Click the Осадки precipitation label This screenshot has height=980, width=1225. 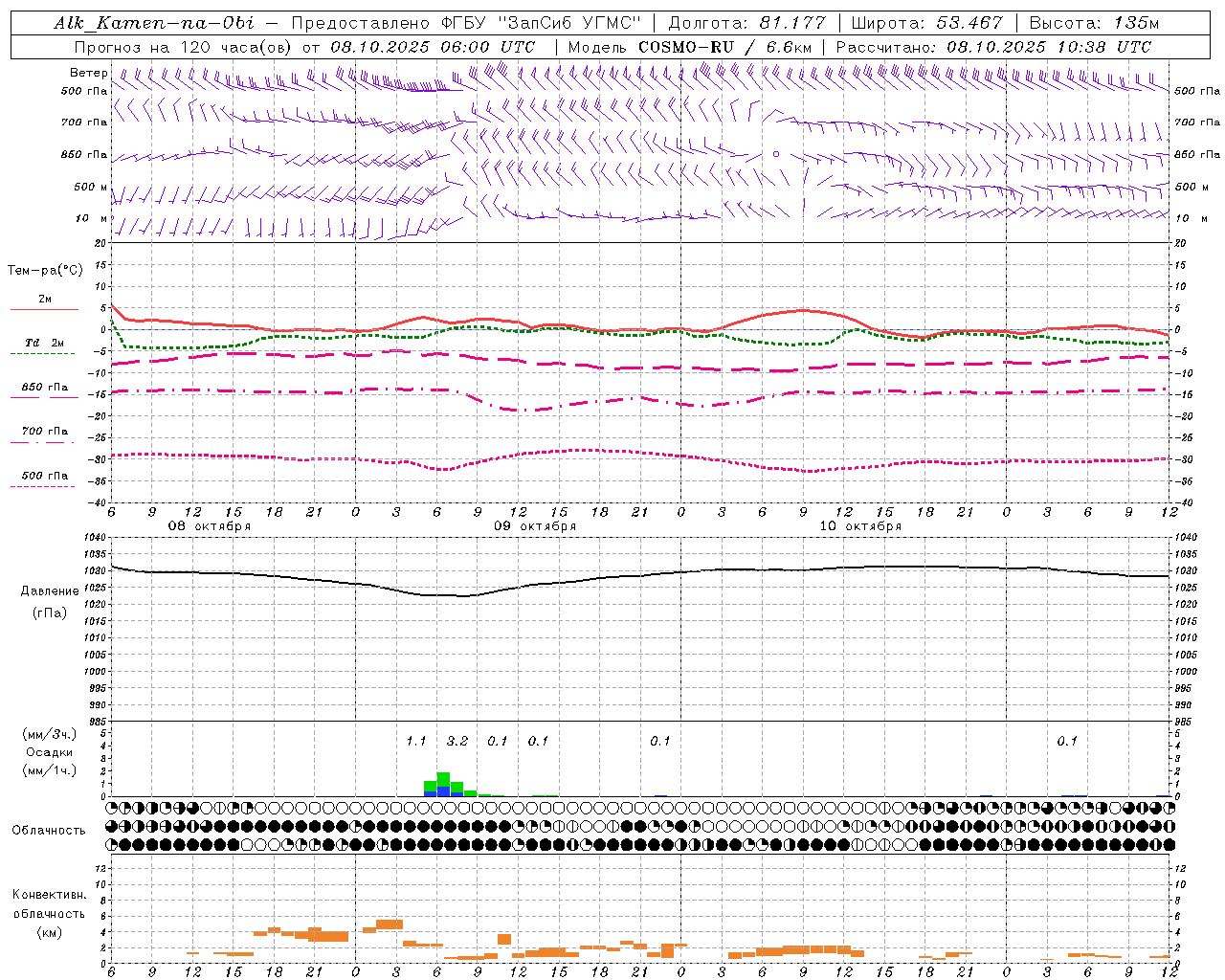(x=49, y=752)
